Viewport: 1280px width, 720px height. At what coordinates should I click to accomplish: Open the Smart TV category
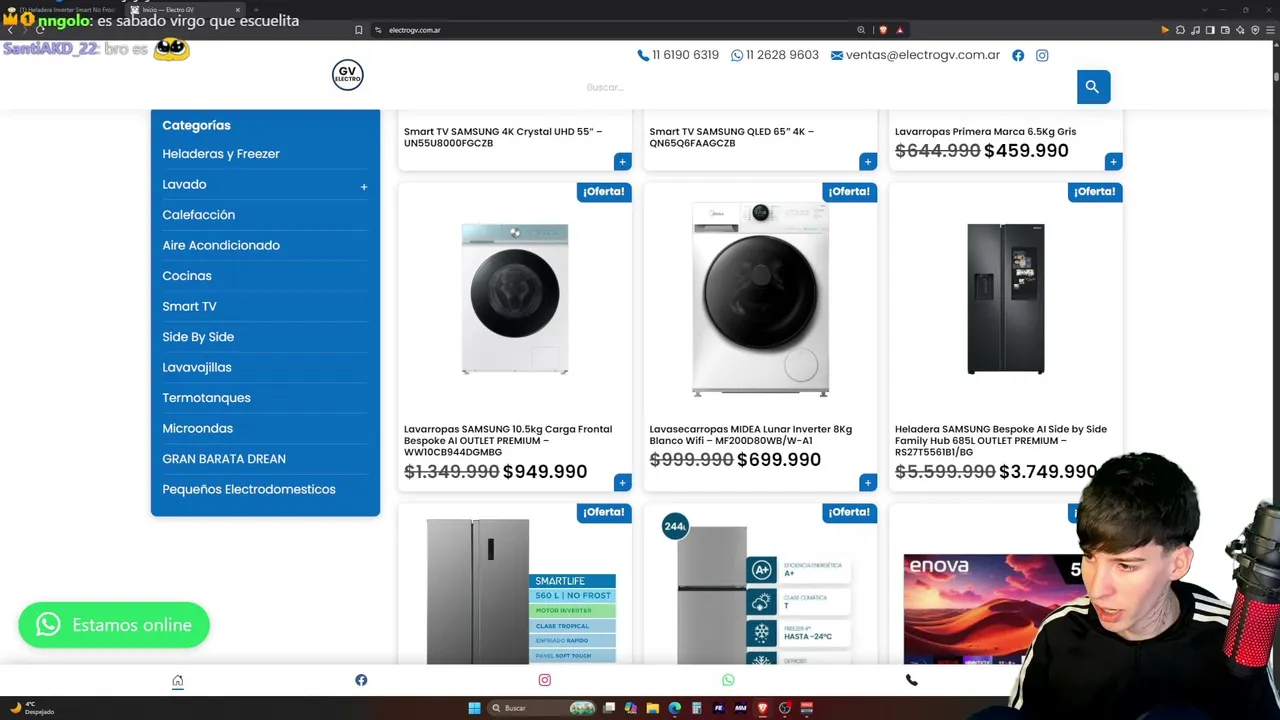(x=189, y=306)
